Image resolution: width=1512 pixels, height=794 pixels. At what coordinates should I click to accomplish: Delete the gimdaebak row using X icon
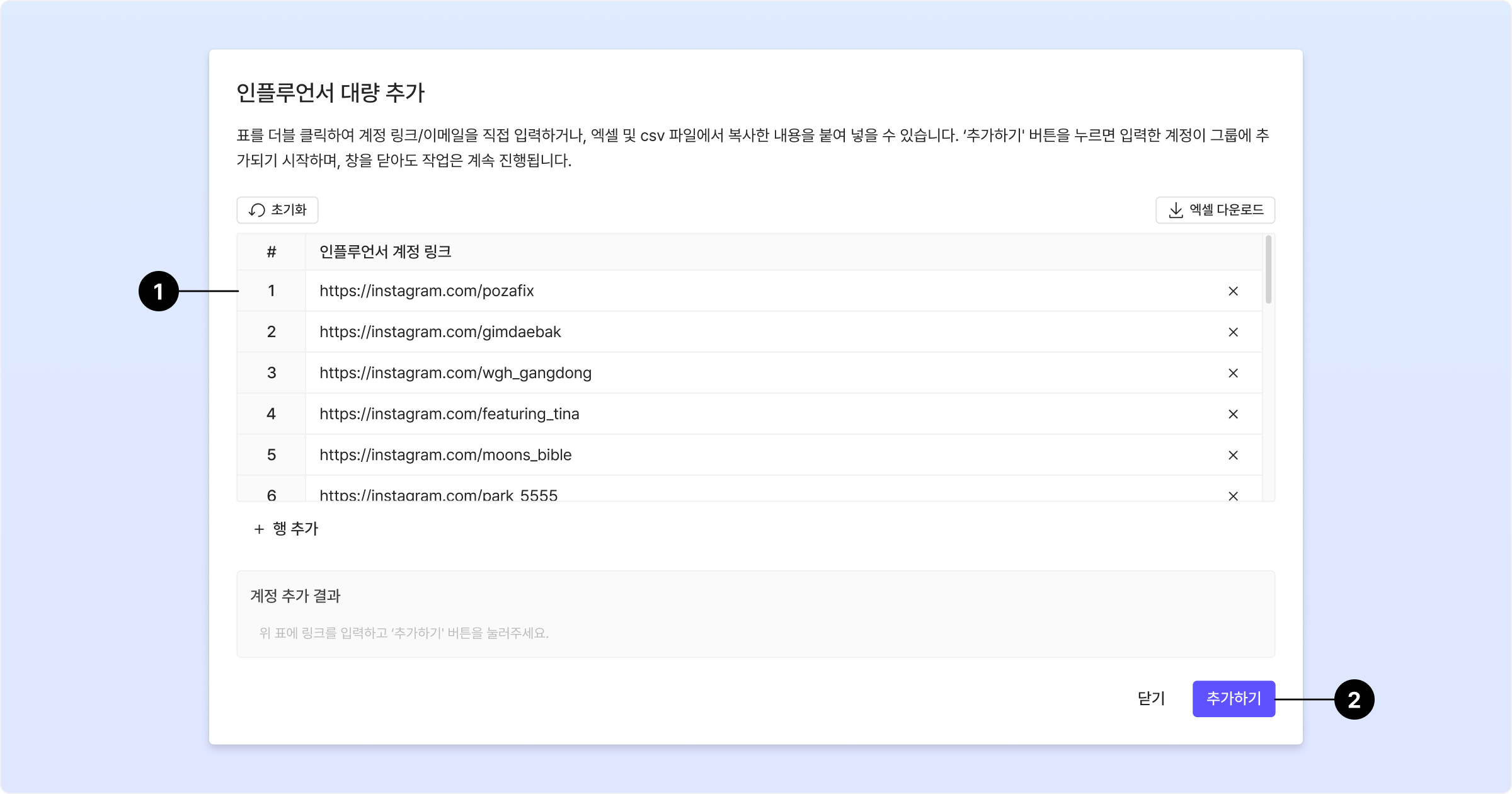[x=1233, y=332]
